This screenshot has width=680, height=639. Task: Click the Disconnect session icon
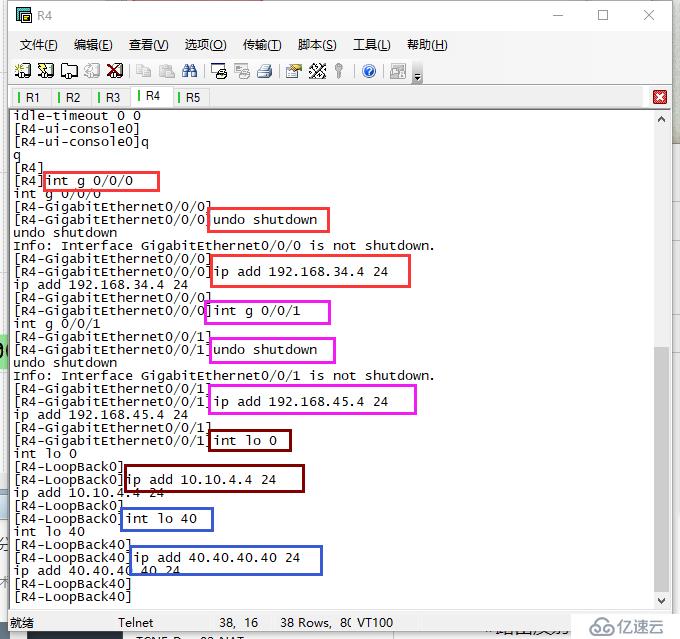(115, 71)
